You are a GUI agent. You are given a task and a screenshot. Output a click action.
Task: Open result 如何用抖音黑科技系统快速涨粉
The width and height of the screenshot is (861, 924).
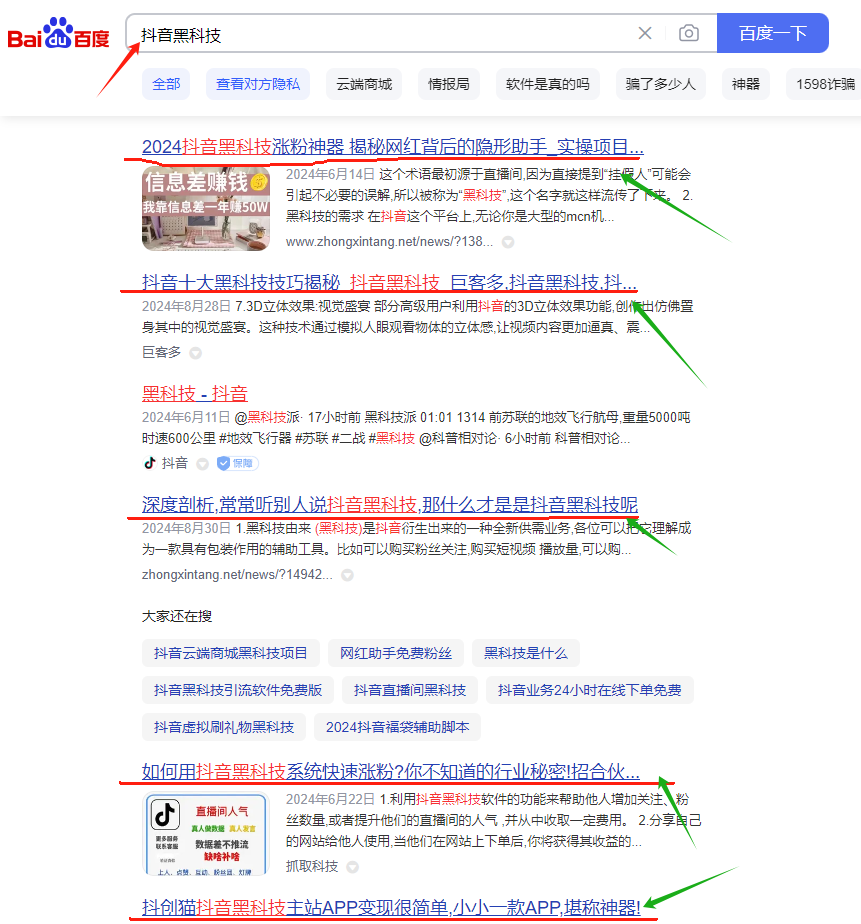point(391,771)
